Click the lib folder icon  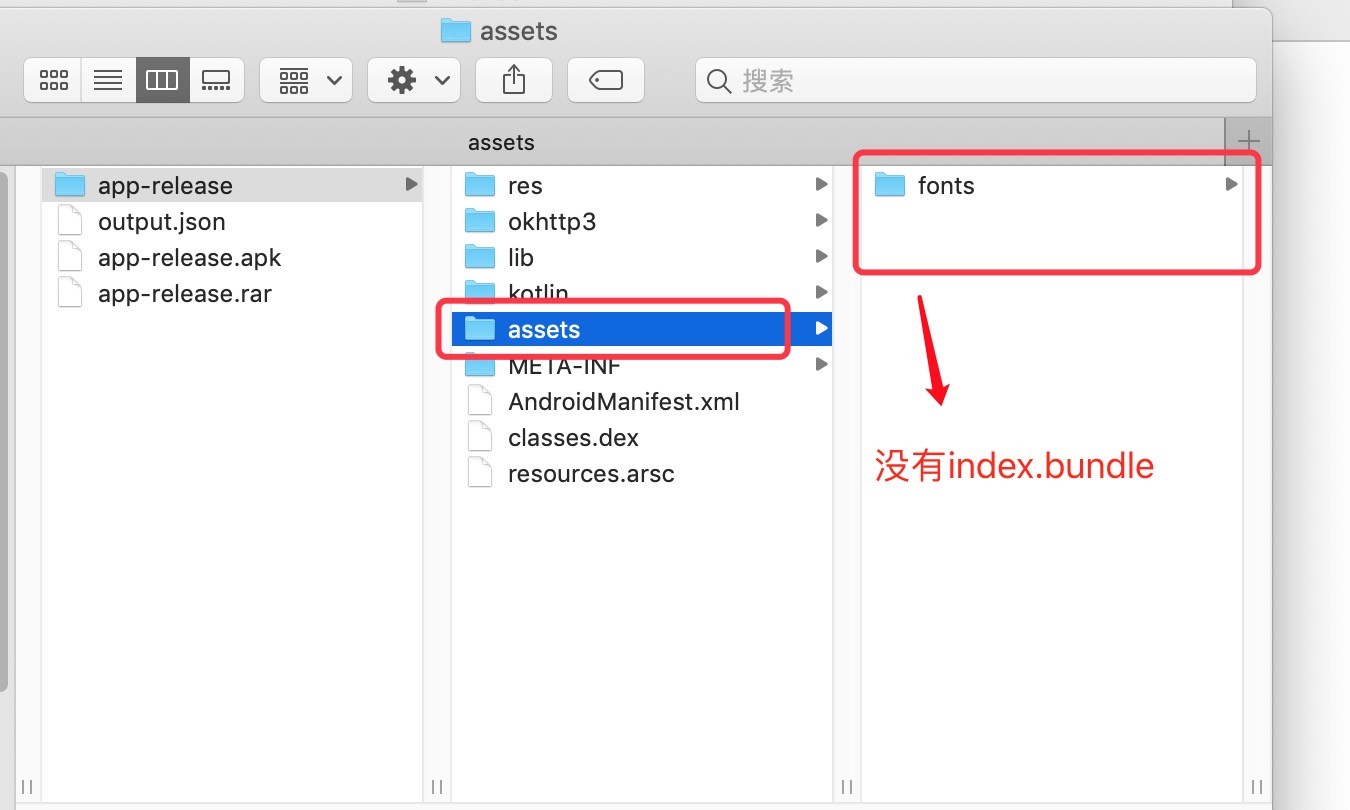[480, 257]
